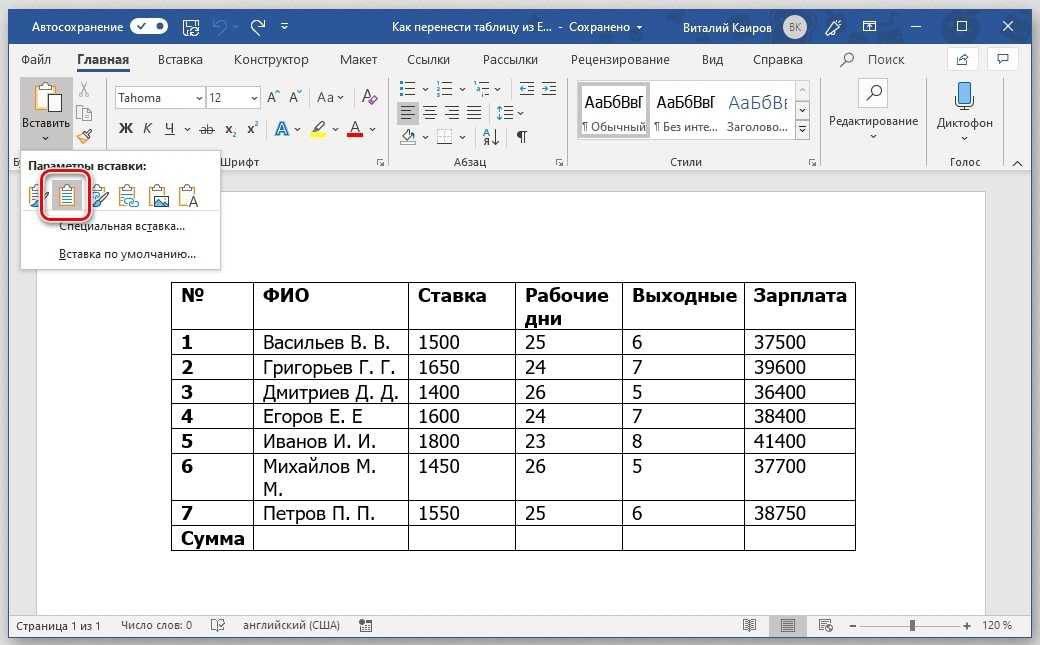Show paragraph marks with the pilcrow icon

[521, 135]
